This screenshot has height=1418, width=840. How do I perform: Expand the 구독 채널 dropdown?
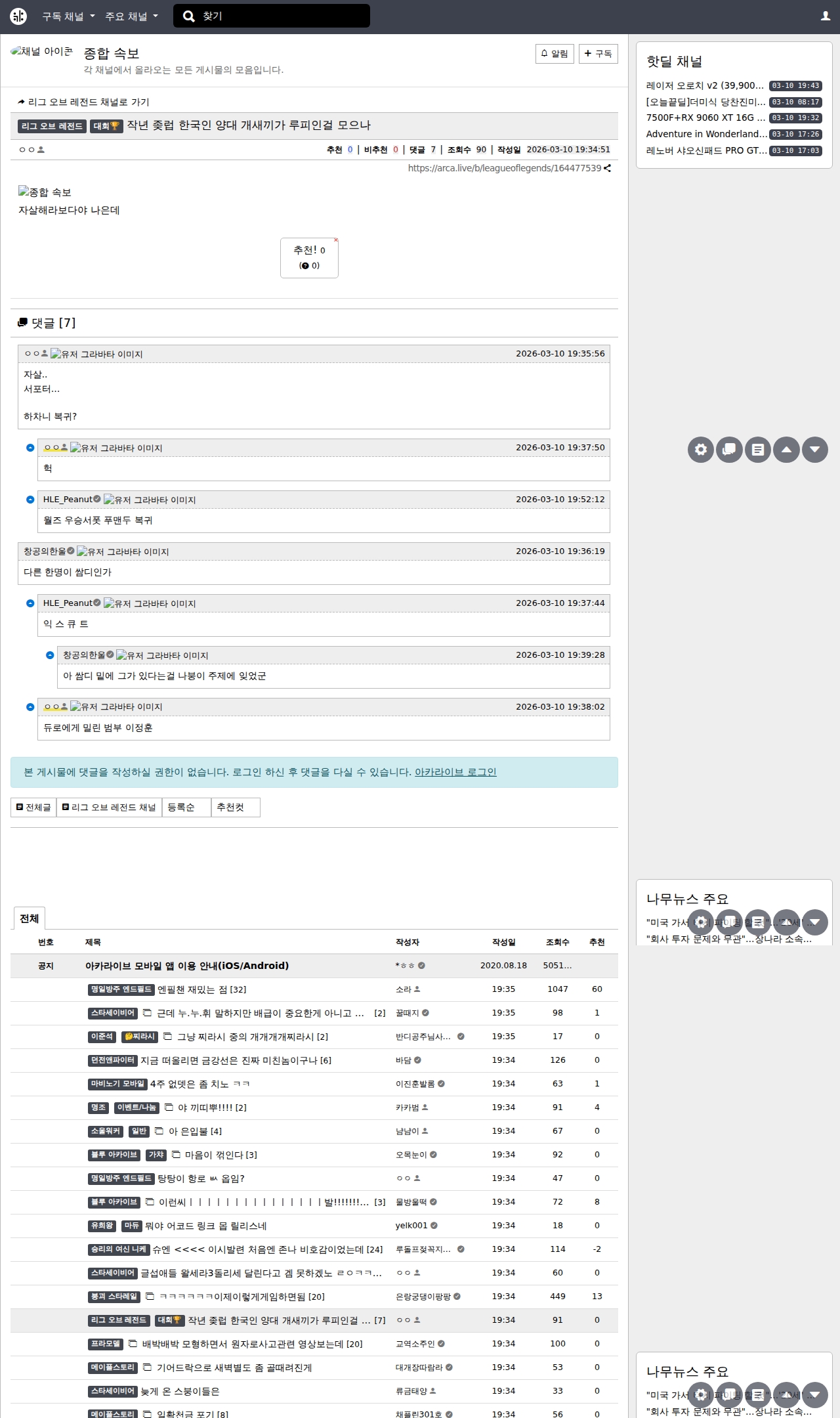[x=68, y=16]
